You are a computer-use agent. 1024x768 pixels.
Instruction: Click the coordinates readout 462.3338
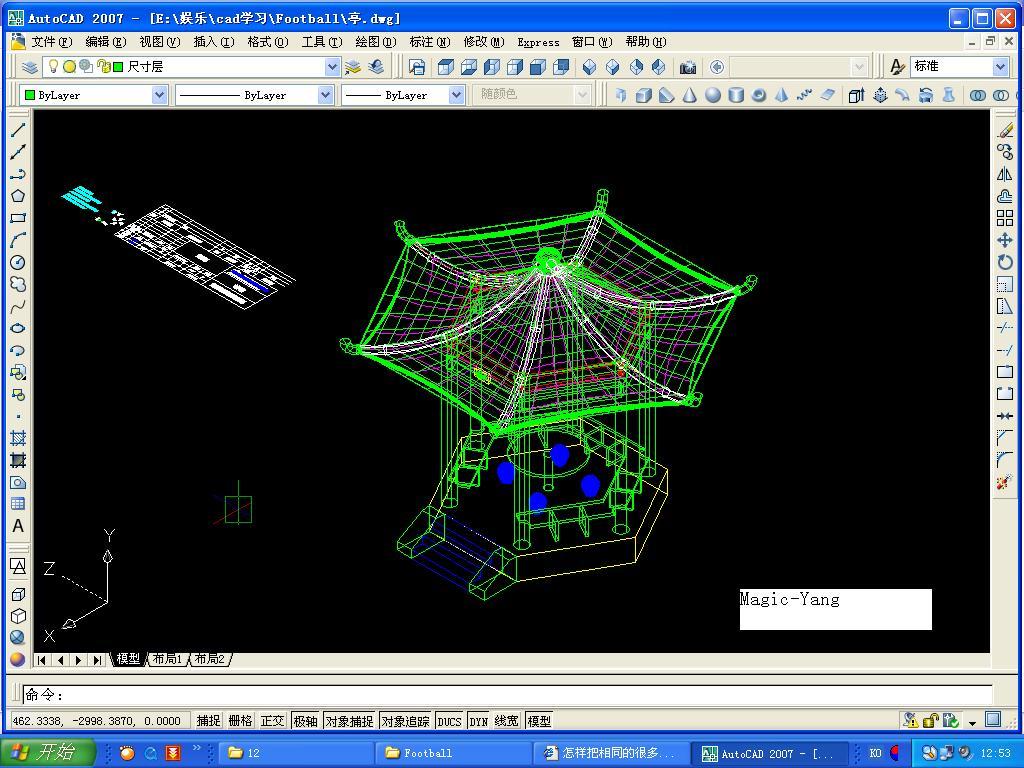tap(97, 721)
